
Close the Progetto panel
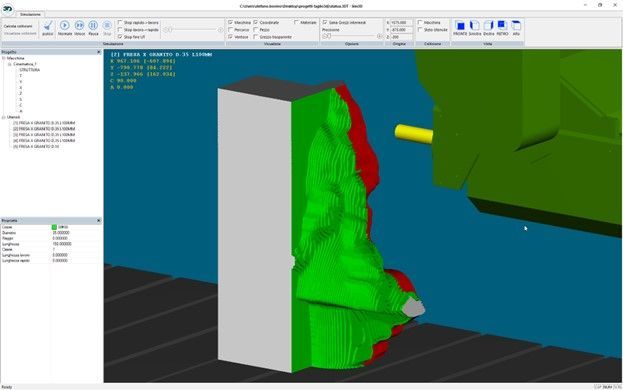click(99, 52)
